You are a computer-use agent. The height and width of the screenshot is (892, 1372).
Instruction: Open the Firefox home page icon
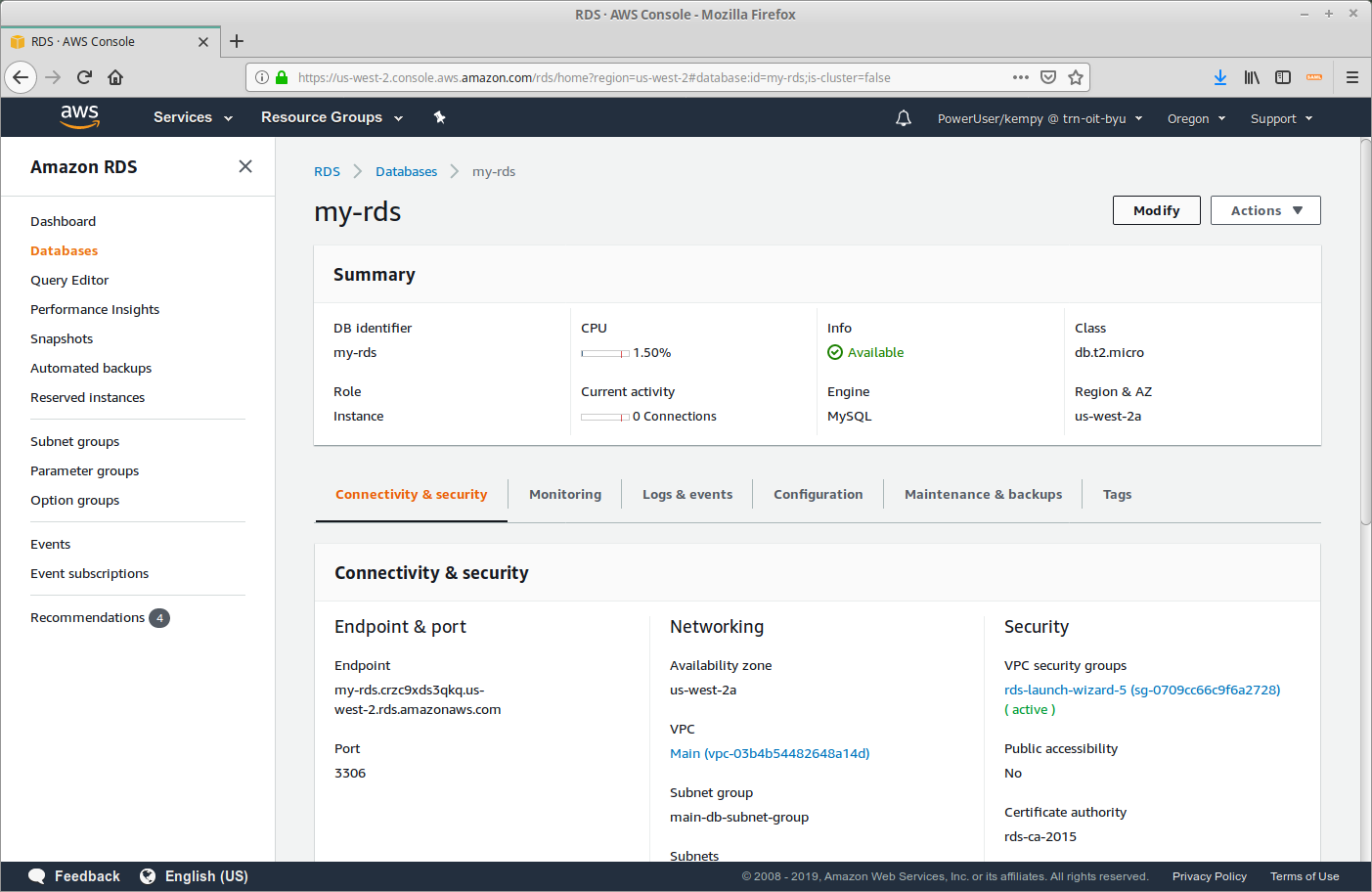tap(115, 77)
